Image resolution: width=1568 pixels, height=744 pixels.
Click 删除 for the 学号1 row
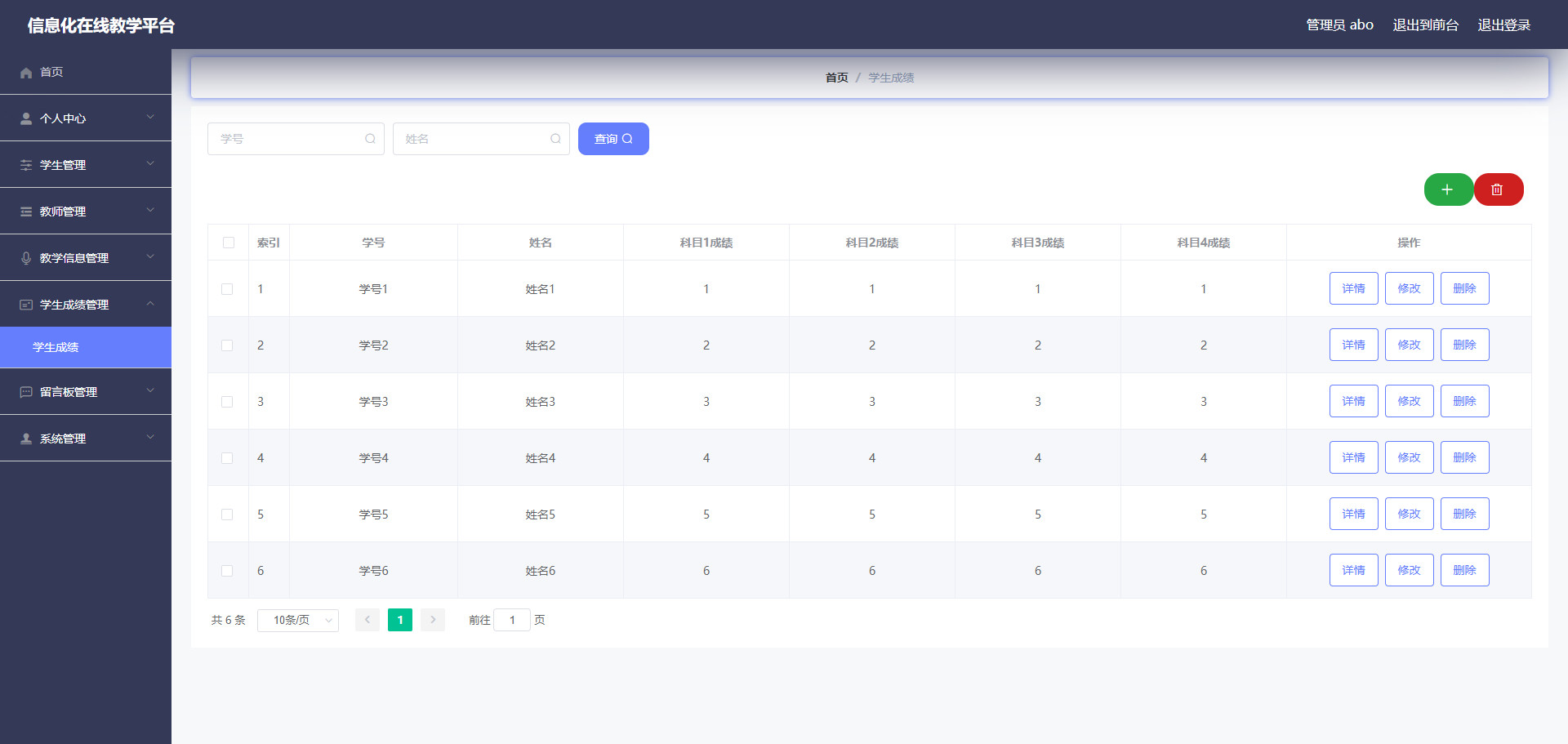(1464, 288)
